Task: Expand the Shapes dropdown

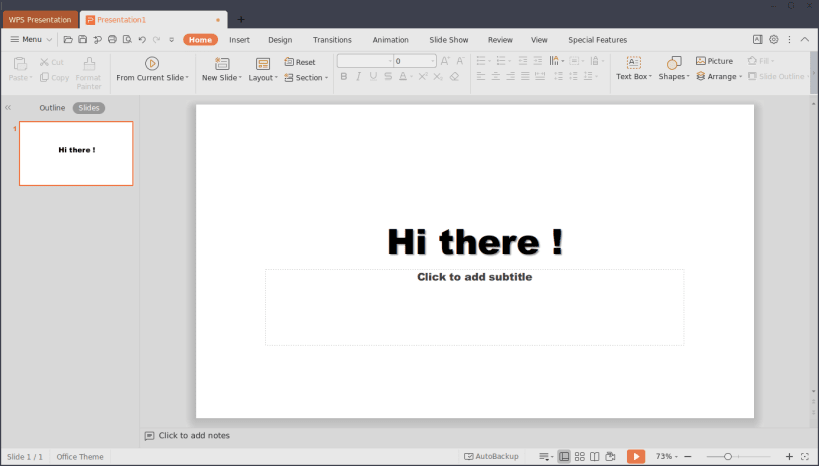Action: pos(674,77)
